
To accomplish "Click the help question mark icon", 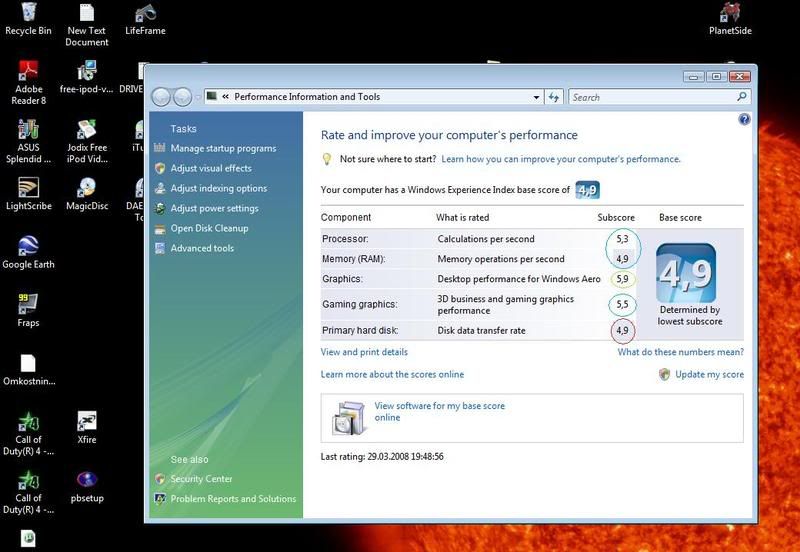I will click(744, 119).
